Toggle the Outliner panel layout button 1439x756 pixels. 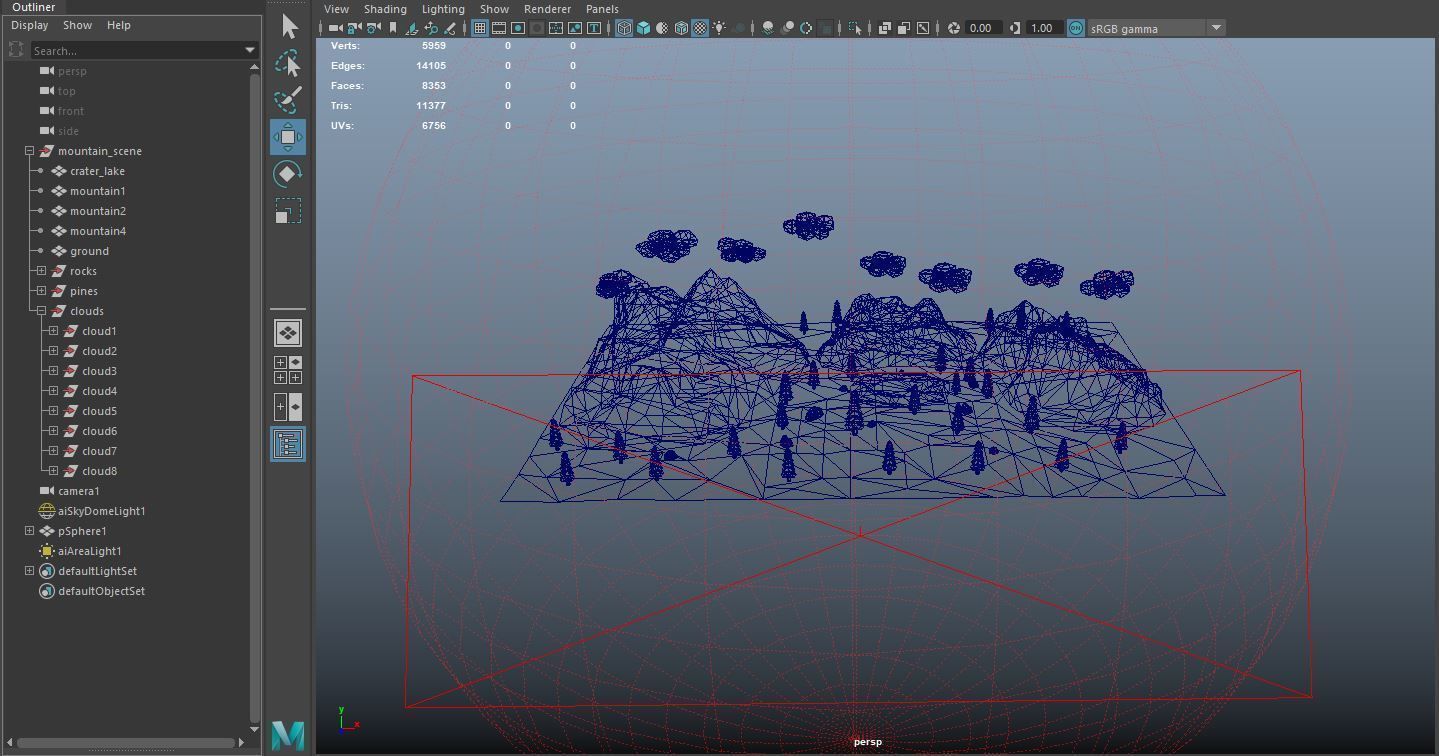pyautogui.click(x=288, y=444)
